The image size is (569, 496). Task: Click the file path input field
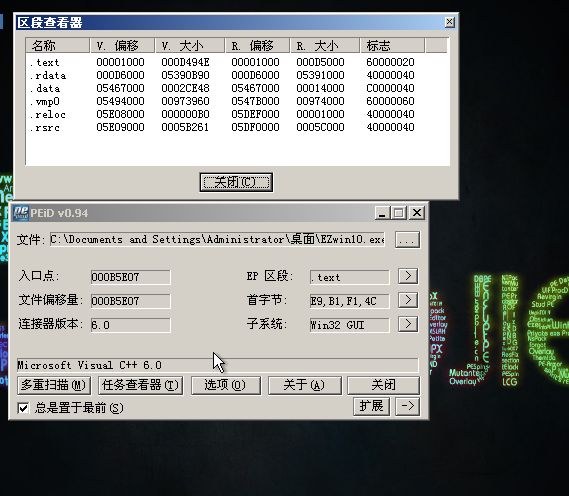pos(217,240)
